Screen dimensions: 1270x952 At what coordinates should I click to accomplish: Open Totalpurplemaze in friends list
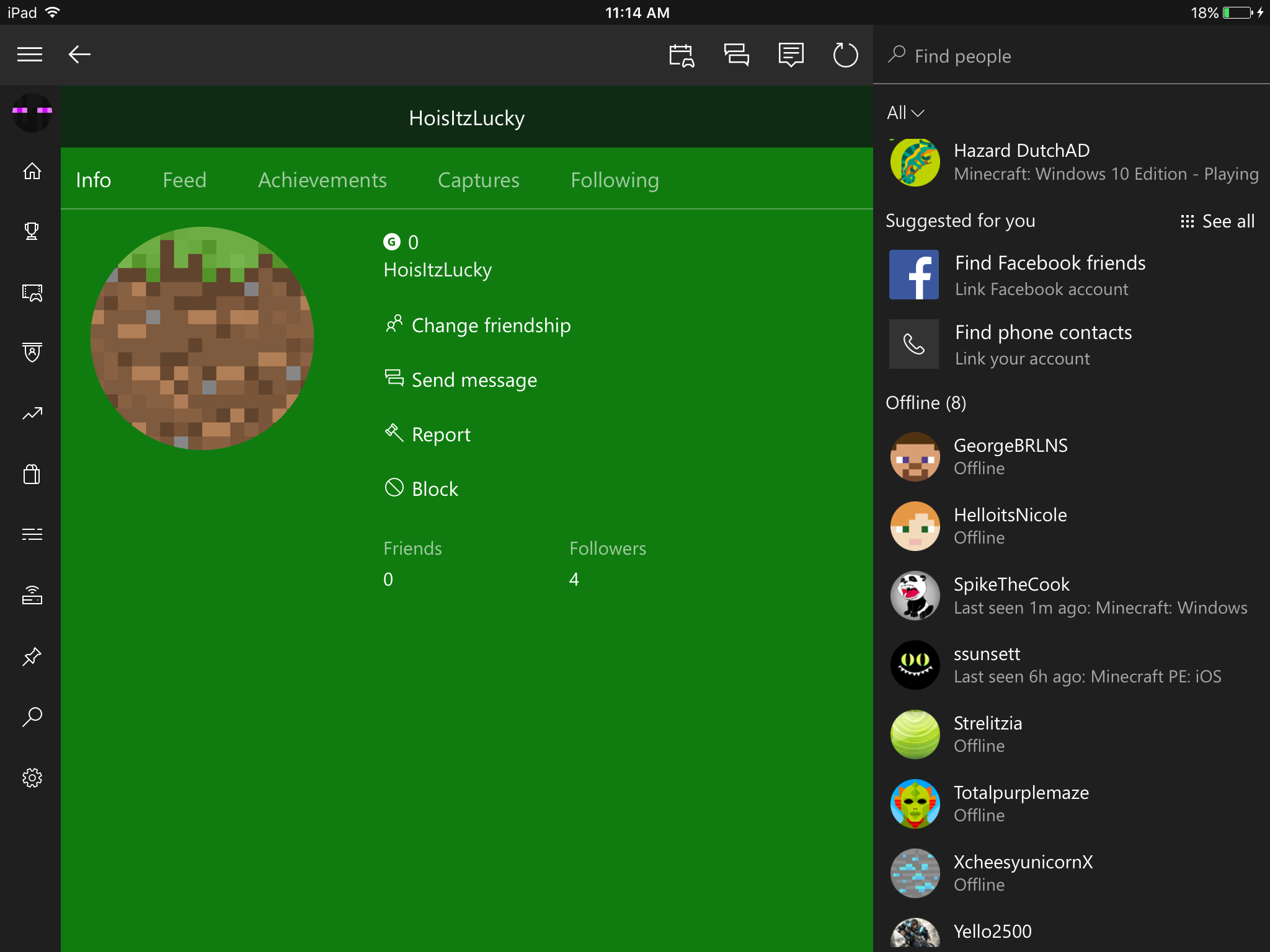coord(1072,804)
